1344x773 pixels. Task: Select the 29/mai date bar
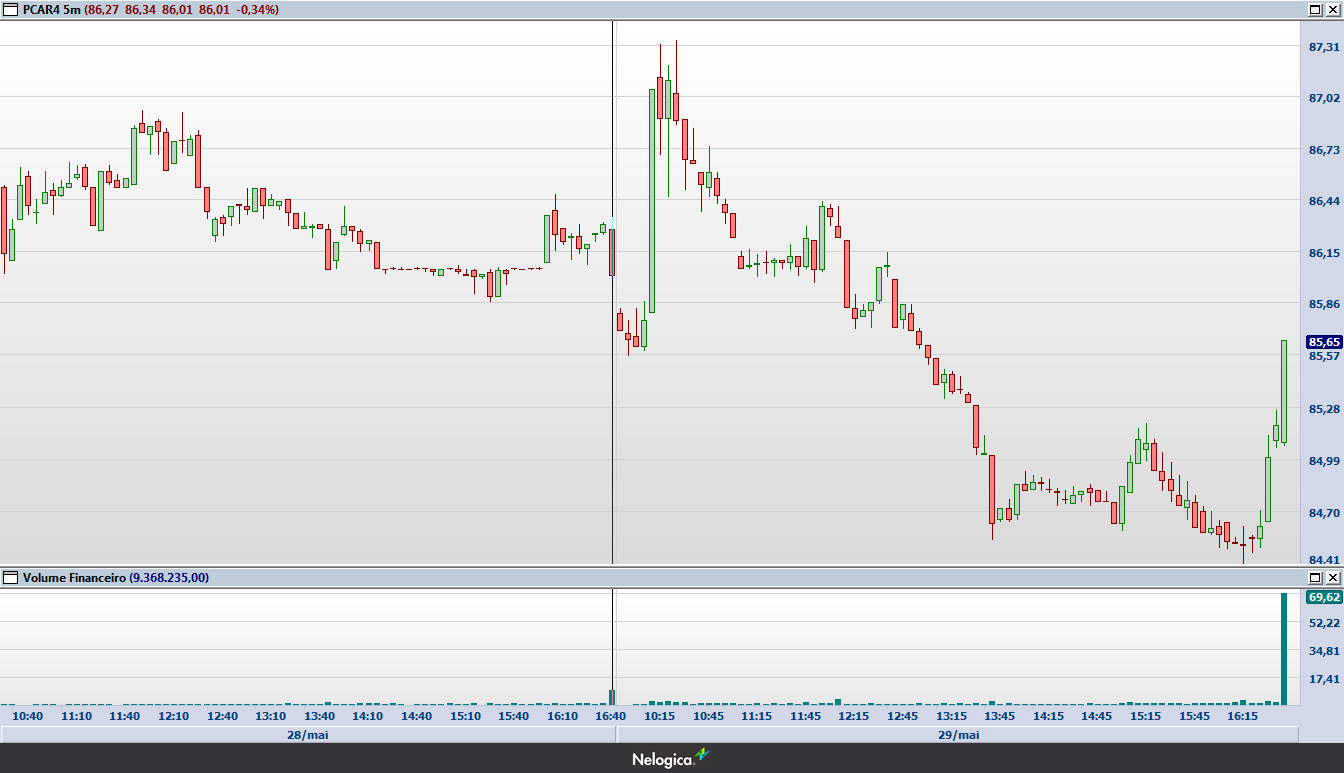(x=957, y=734)
